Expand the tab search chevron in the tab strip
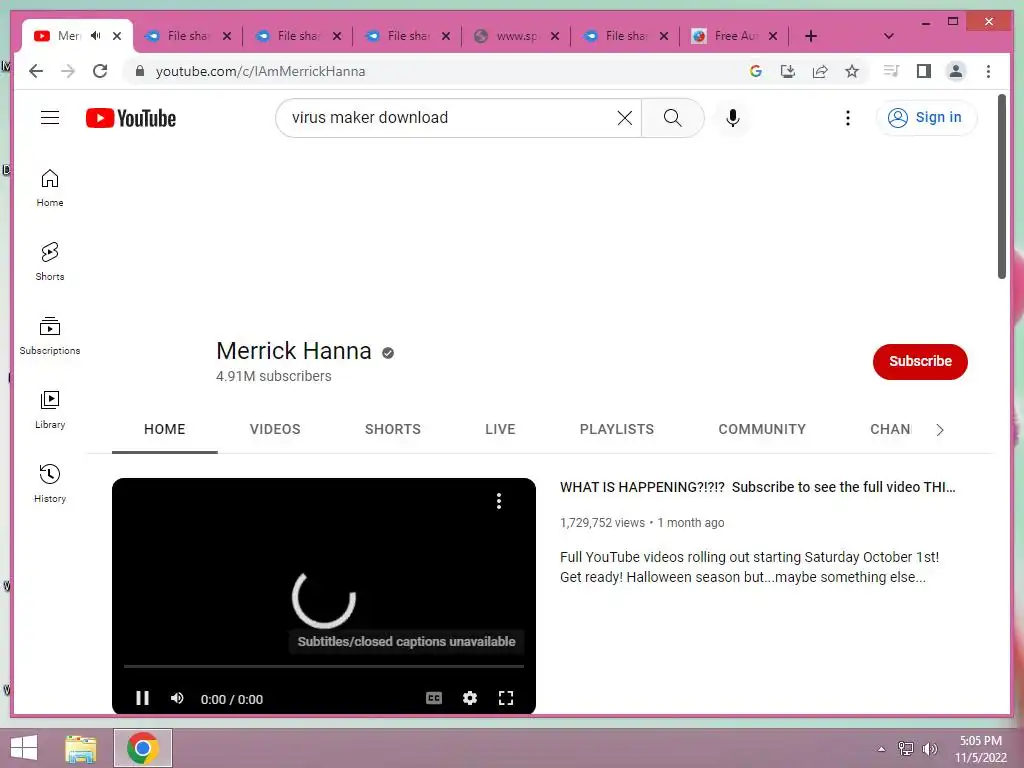The image size is (1024, 768). point(888,36)
